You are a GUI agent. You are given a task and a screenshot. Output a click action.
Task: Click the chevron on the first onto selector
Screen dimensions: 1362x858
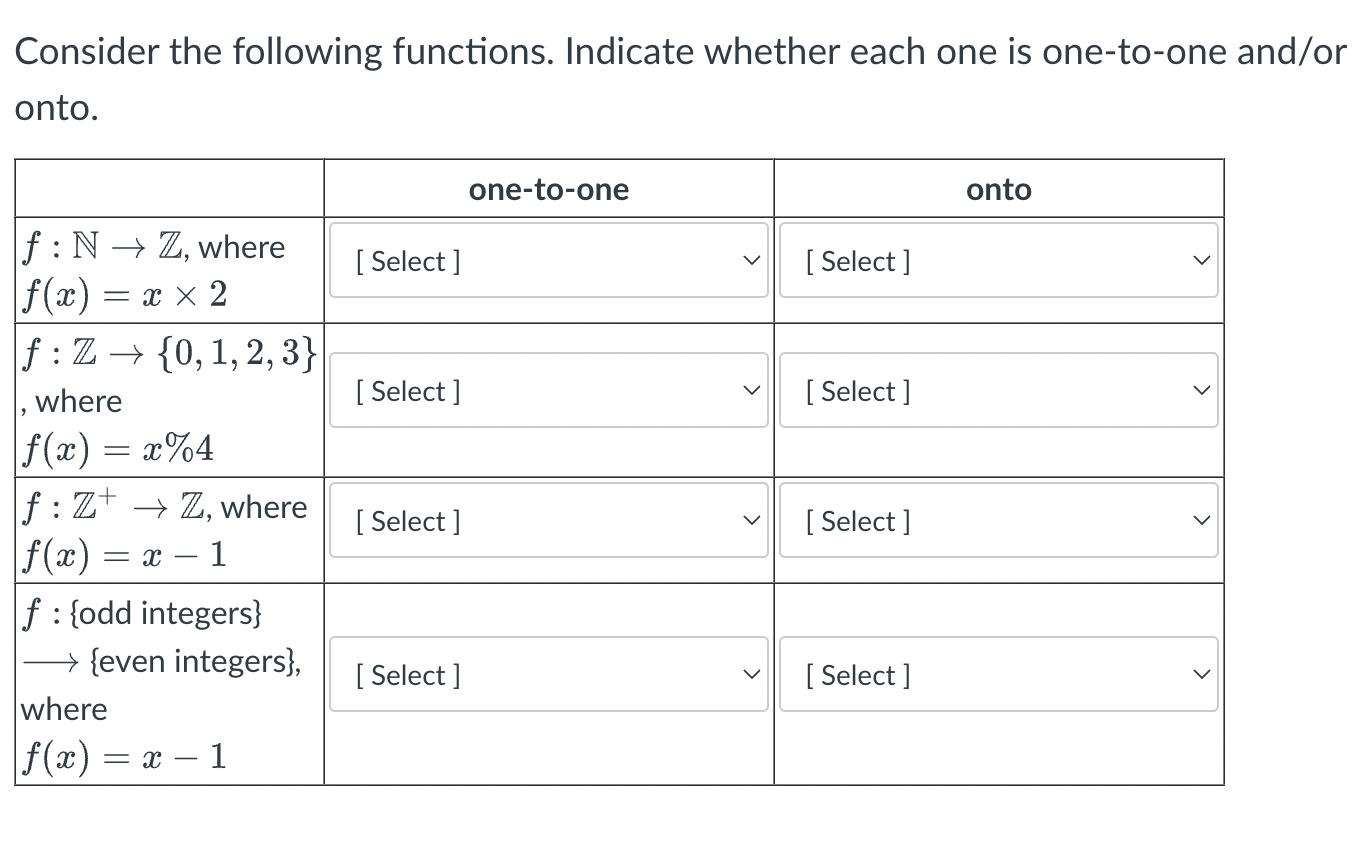pyautogui.click(x=1201, y=259)
